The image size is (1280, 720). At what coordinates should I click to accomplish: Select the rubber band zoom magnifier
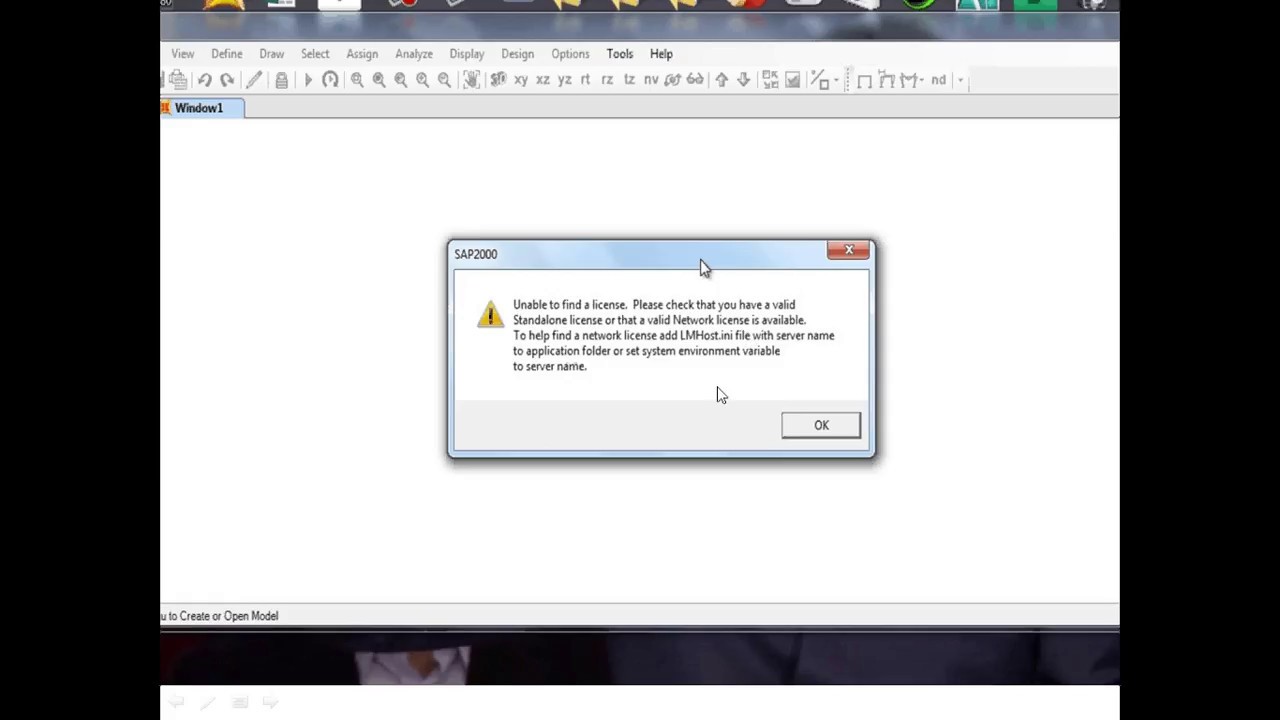(x=357, y=80)
